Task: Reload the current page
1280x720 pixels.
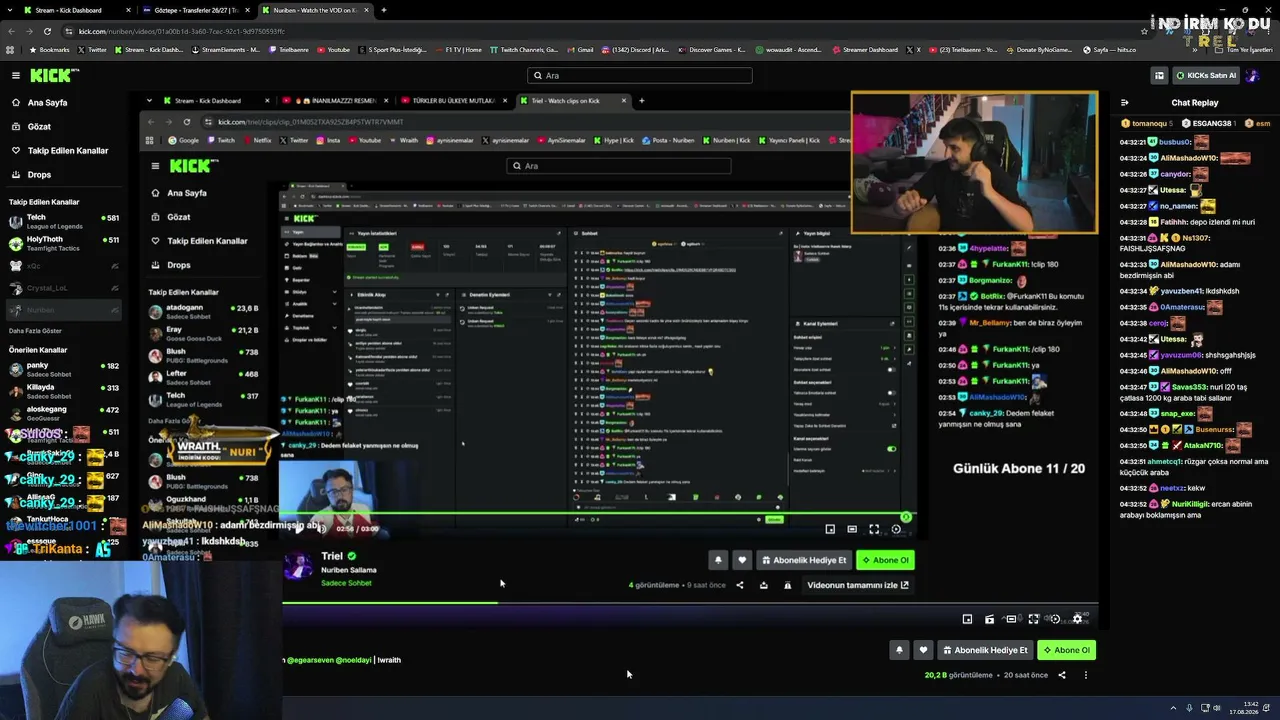Action: tap(47, 31)
